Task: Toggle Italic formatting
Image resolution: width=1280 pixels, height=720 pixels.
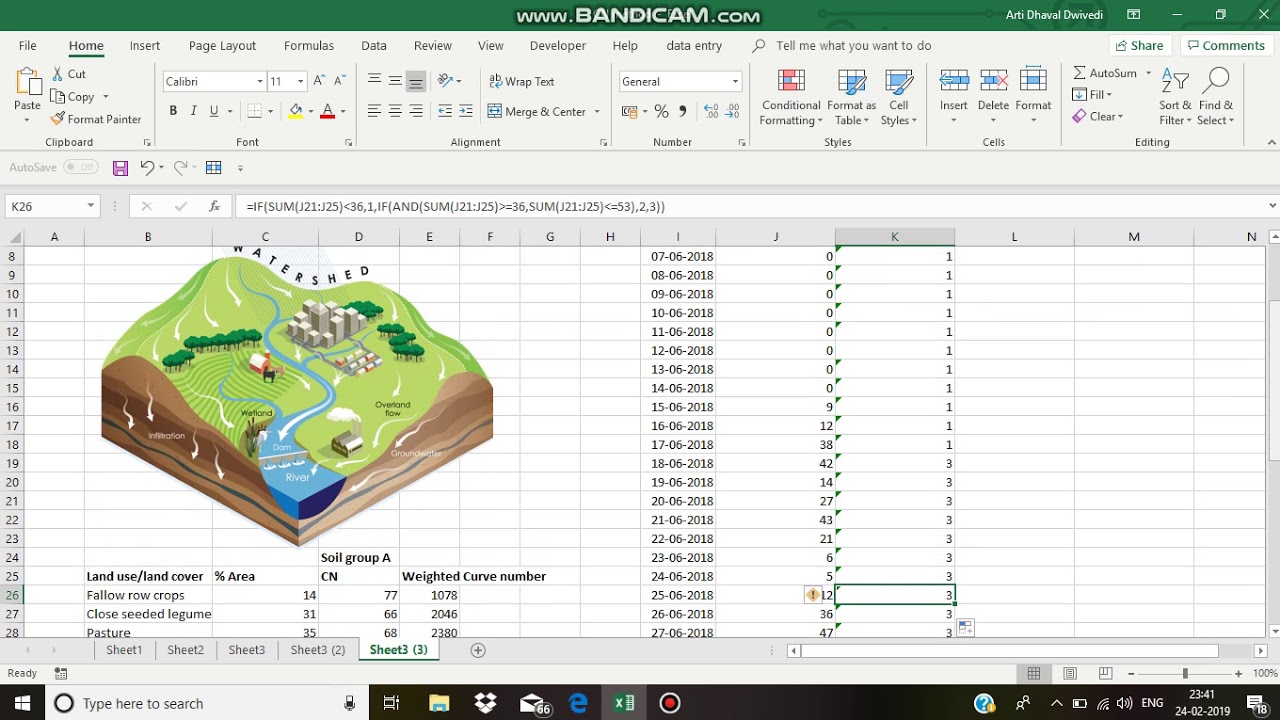Action: pyautogui.click(x=194, y=111)
